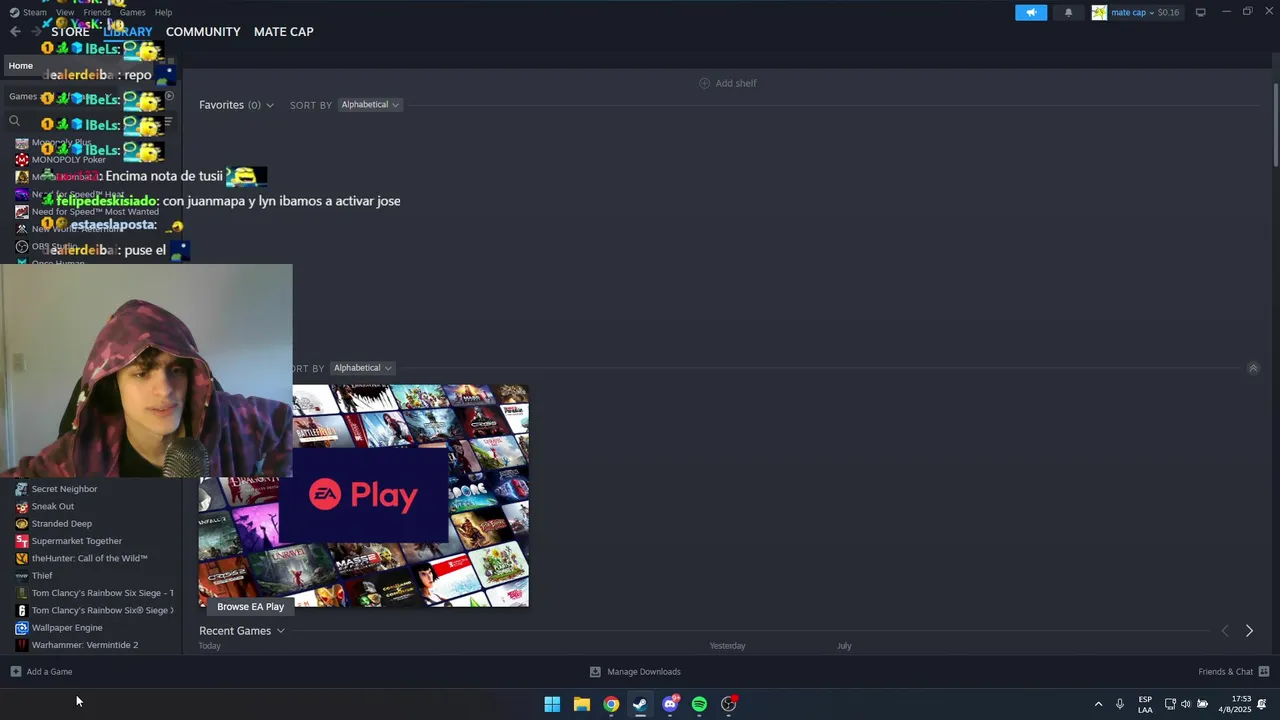
Task: Select Tom Clancy's Rainbow Six® Siege X
Action: tap(102, 611)
